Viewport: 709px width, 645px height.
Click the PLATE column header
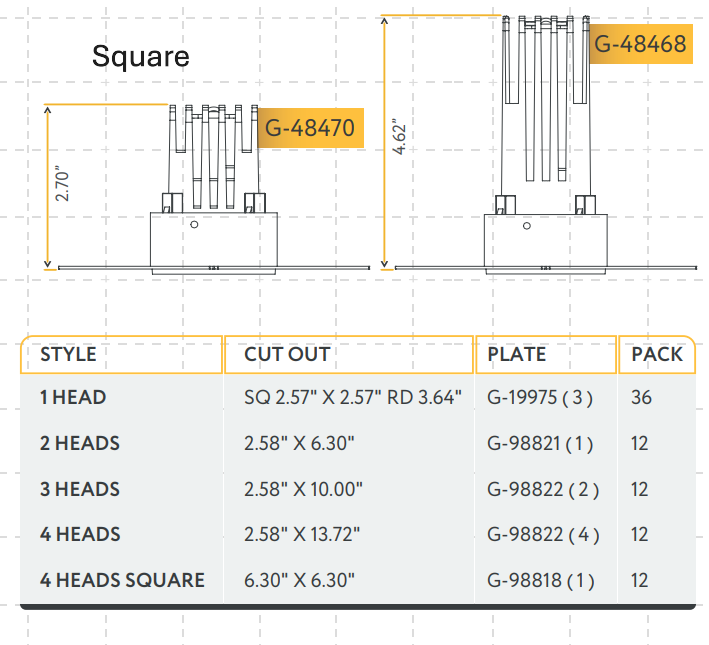click(x=517, y=354)
